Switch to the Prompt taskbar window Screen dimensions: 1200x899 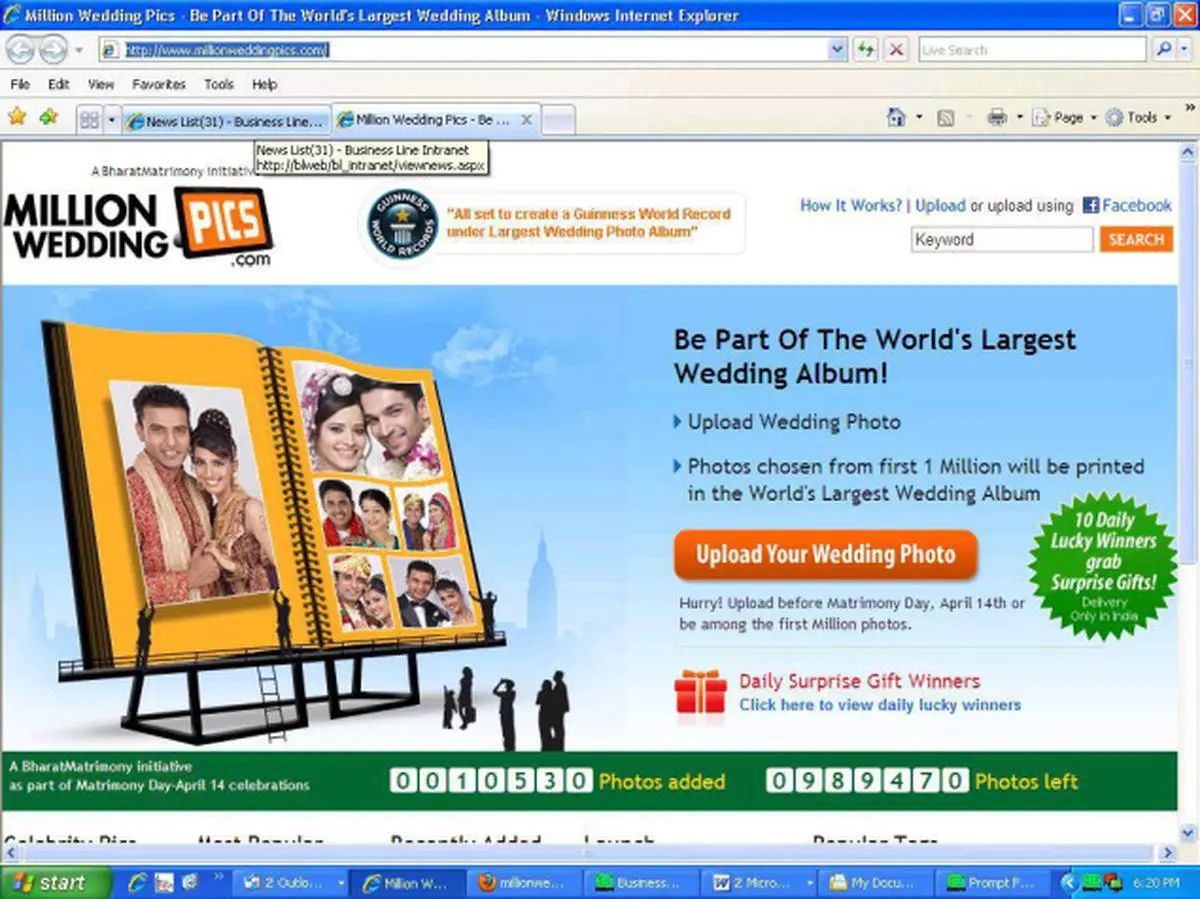coord(993,883)
